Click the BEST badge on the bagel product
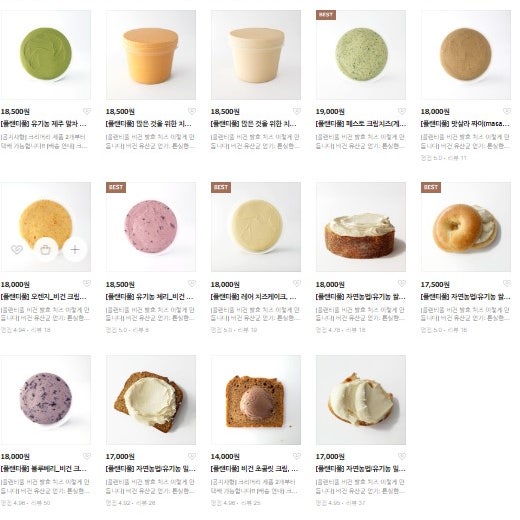The height and width of the screenshot is (520, 520). pyautogui.click(x=431, y=187)
